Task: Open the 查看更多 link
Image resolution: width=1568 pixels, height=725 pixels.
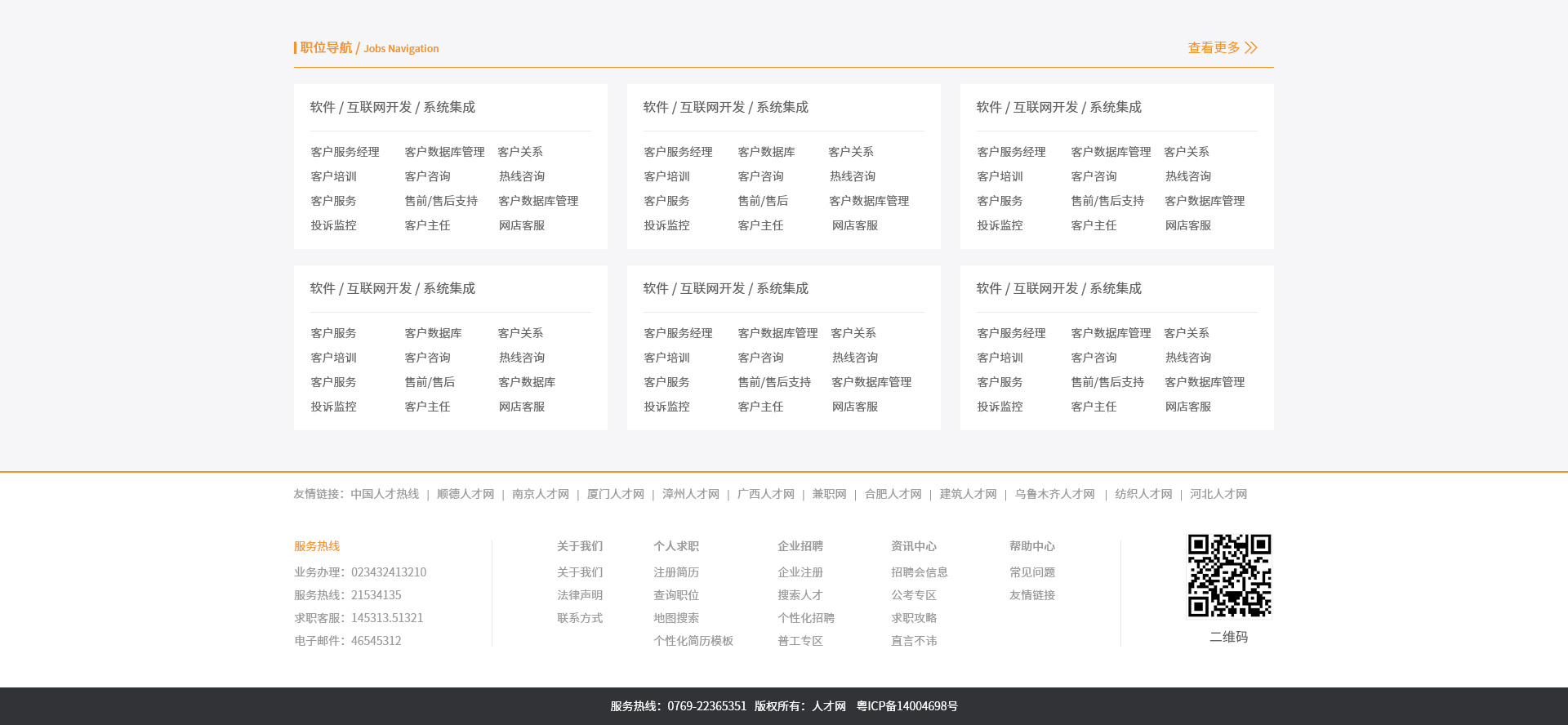Action: 1214,48
